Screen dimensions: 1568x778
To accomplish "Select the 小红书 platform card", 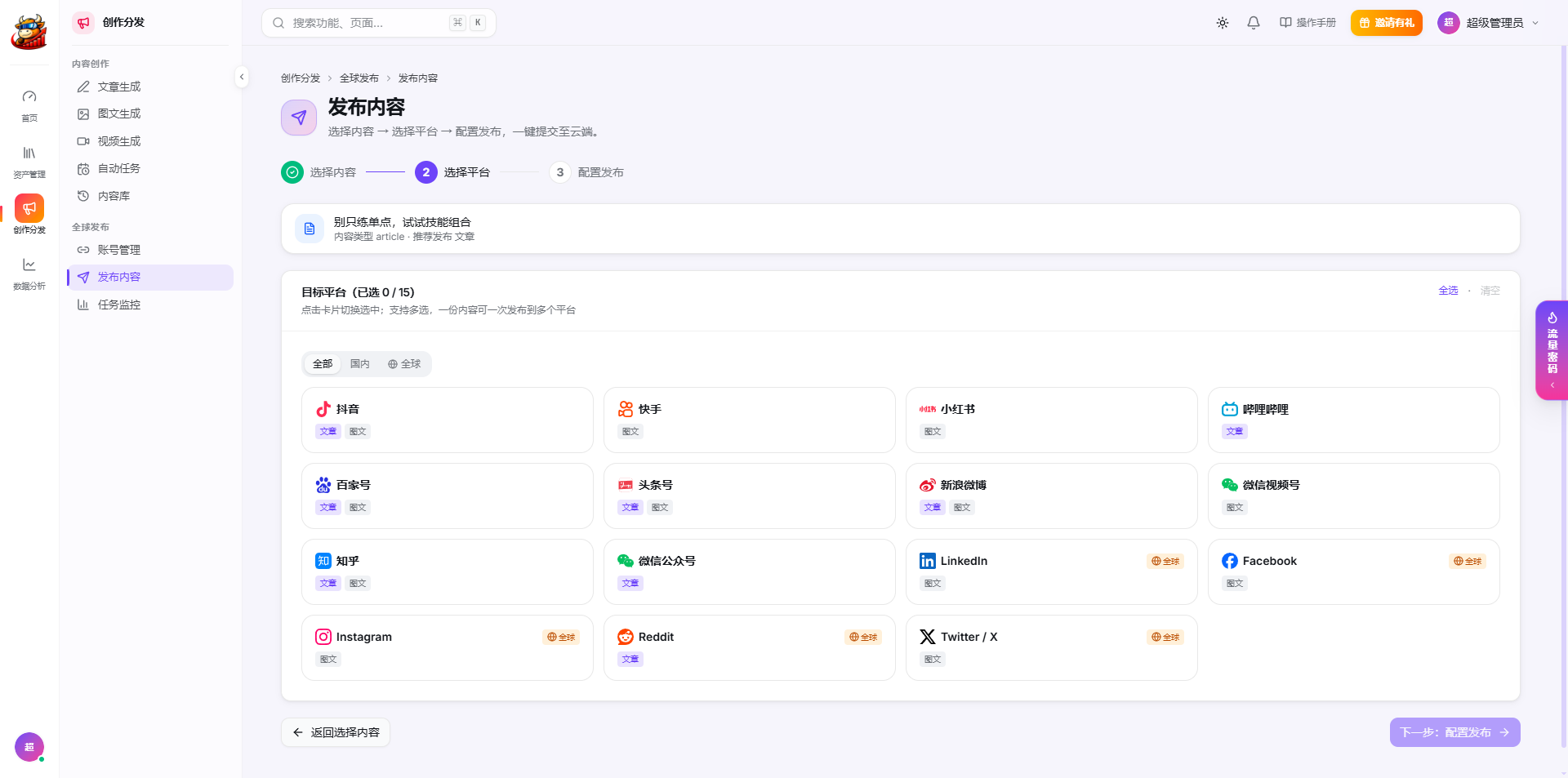I will (x=1052, y=420).
